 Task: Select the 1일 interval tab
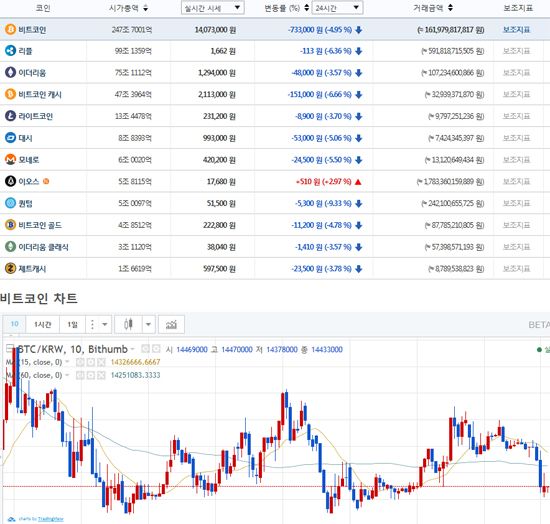(72, 324)
